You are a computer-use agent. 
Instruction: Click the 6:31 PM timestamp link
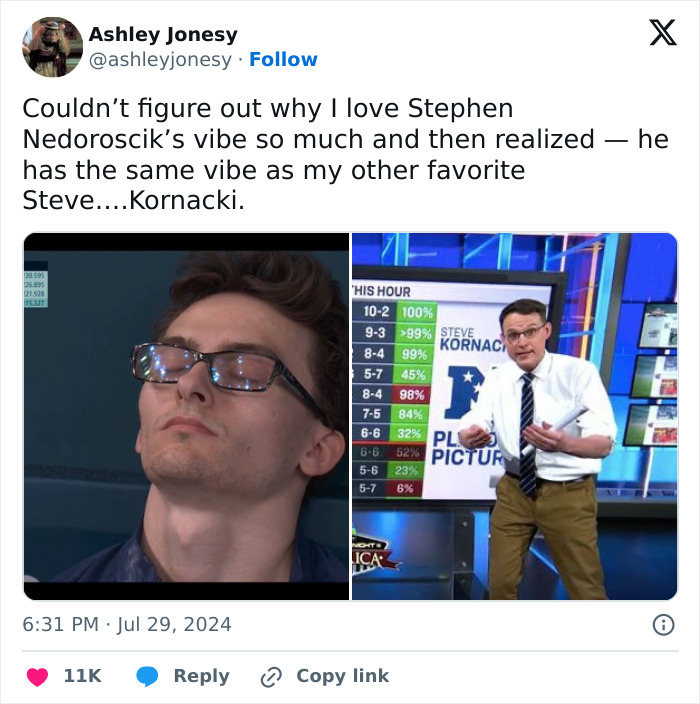coord(60,625)
